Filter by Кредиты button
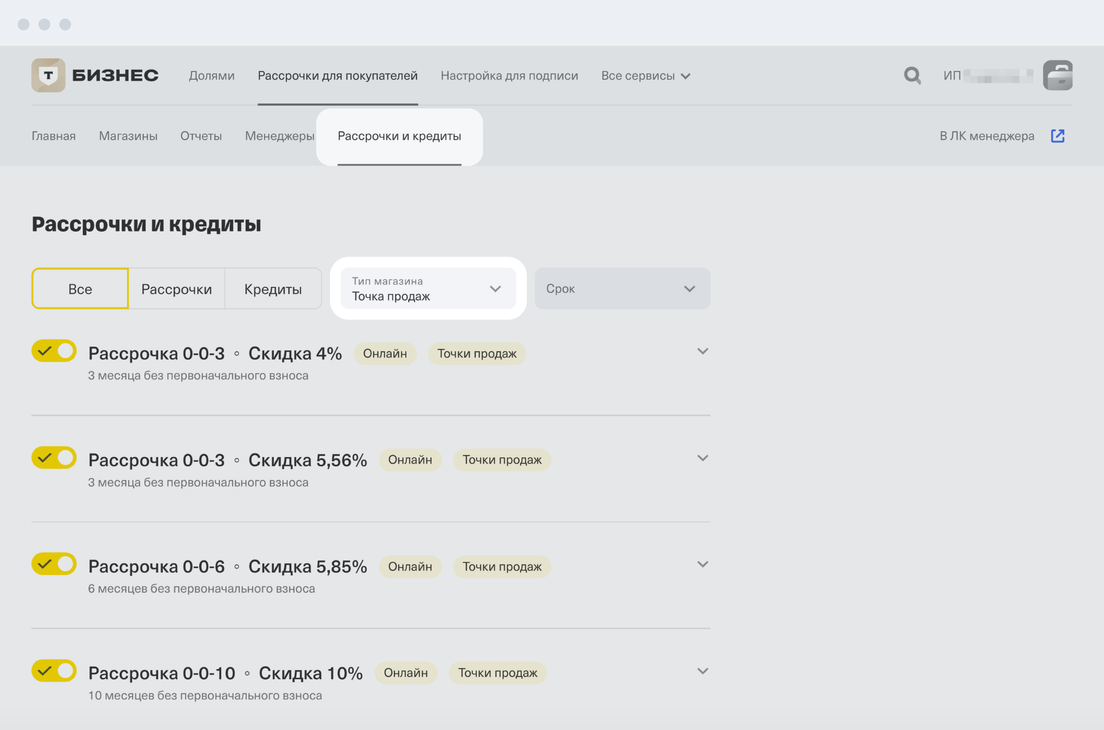Viewport: 1104px width, 730px height. pos(273,289)
